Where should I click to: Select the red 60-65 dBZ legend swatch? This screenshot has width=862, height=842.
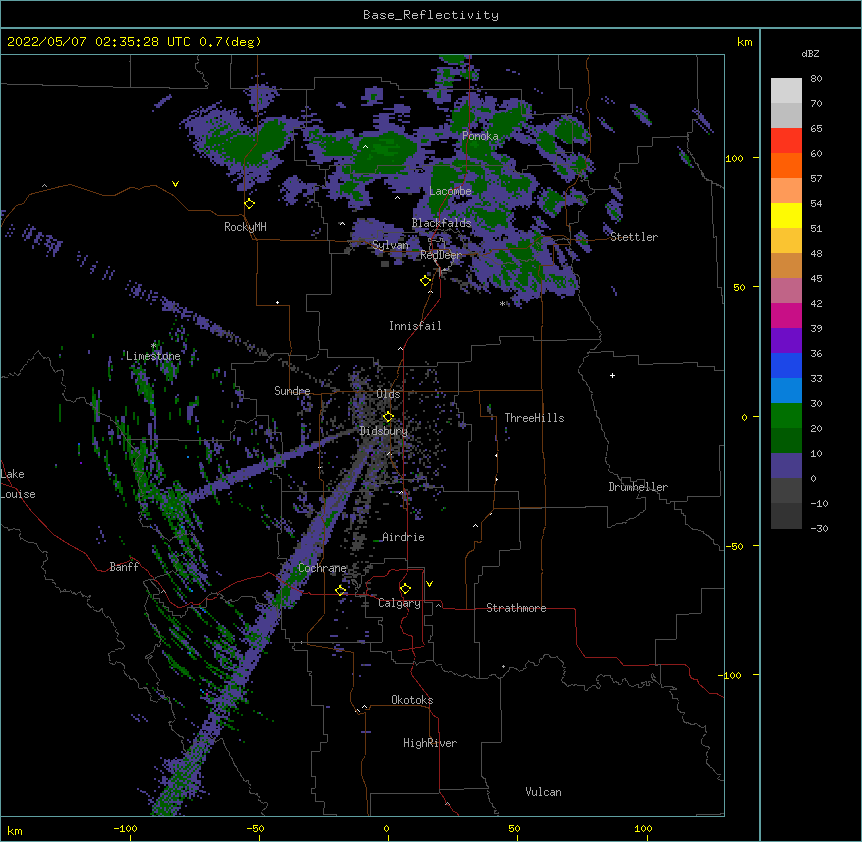pyautogui.click(x=786, y=141)
